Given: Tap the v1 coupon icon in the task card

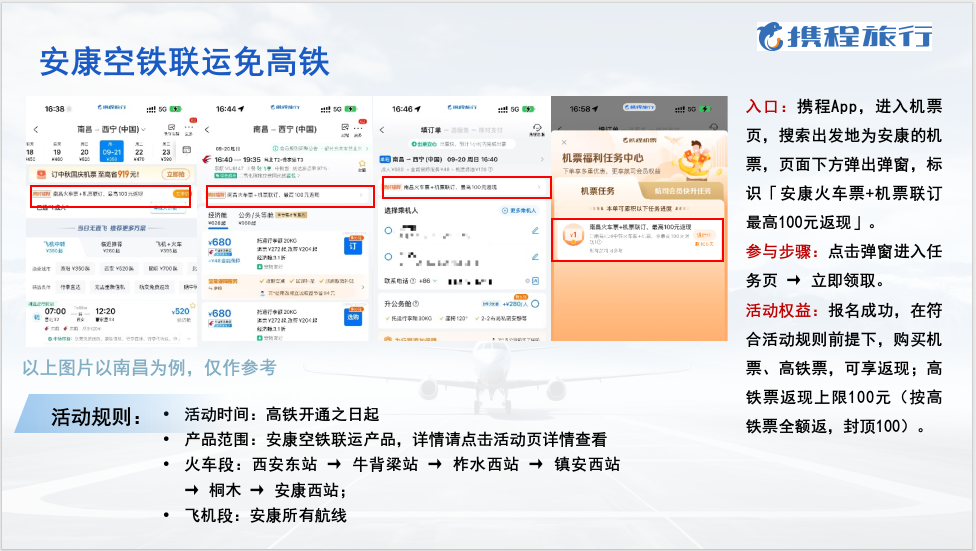Looking at the screenshot, I should click(x=573, y=235).
